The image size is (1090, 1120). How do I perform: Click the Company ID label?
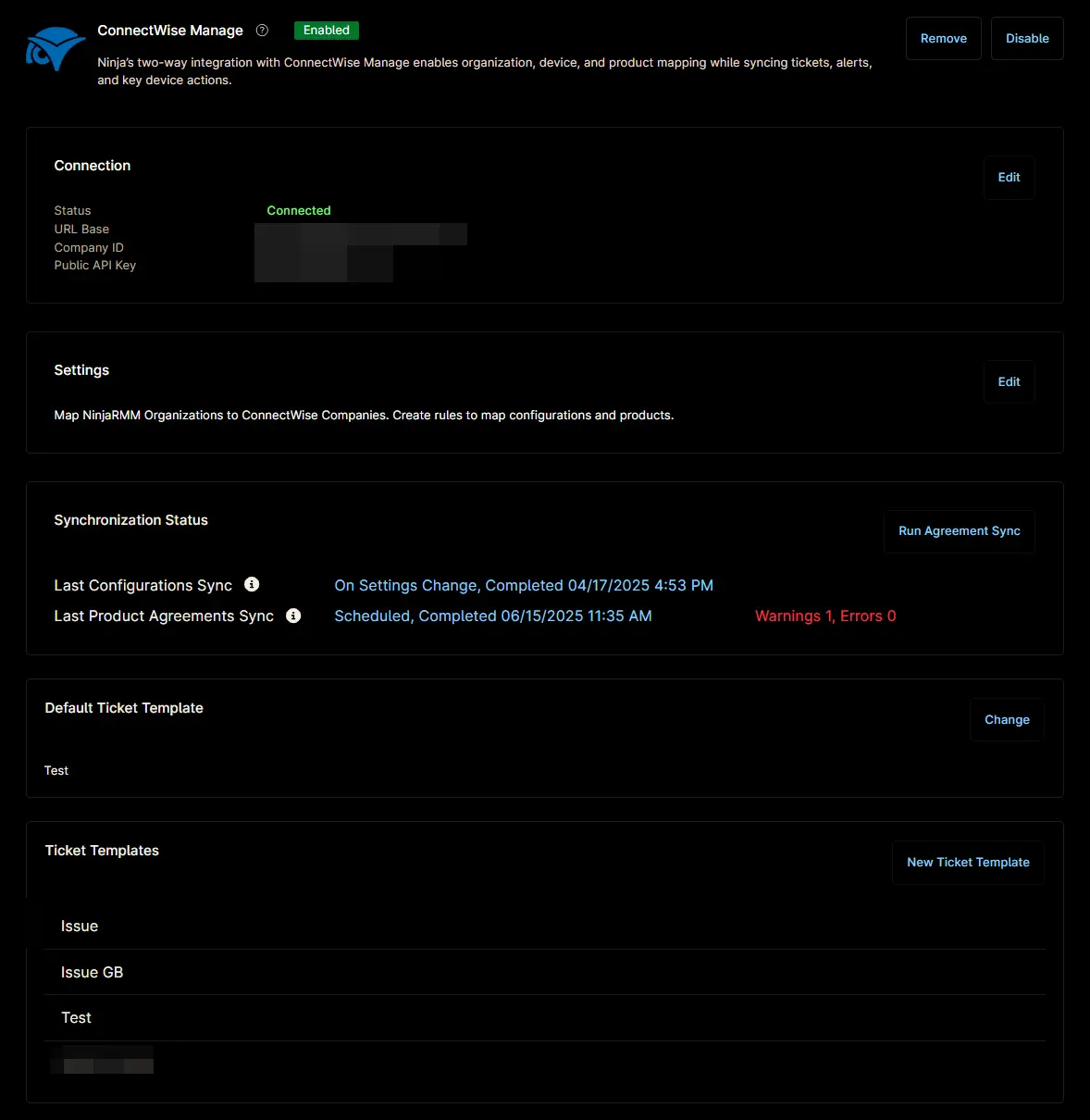(89, 248)
